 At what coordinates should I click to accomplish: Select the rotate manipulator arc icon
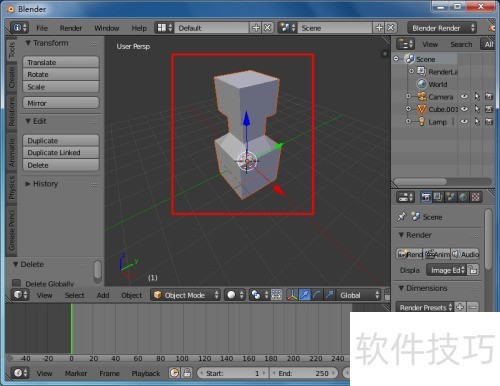(317, 295)
